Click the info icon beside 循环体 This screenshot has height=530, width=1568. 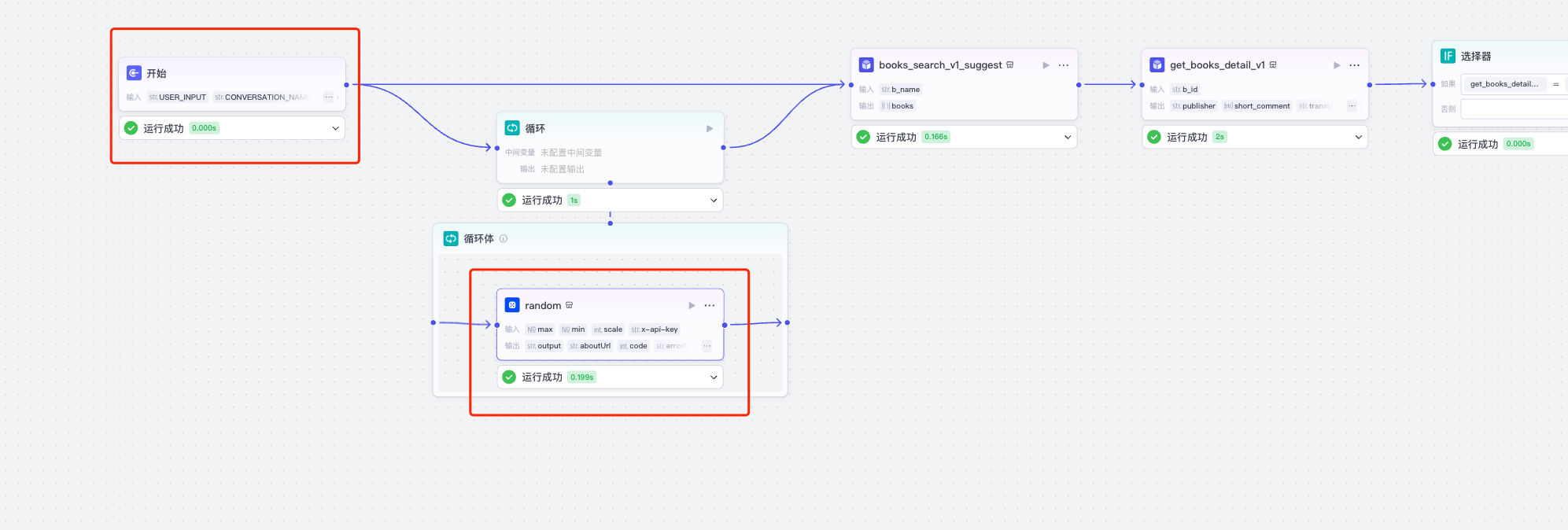(x=504, y=239)
